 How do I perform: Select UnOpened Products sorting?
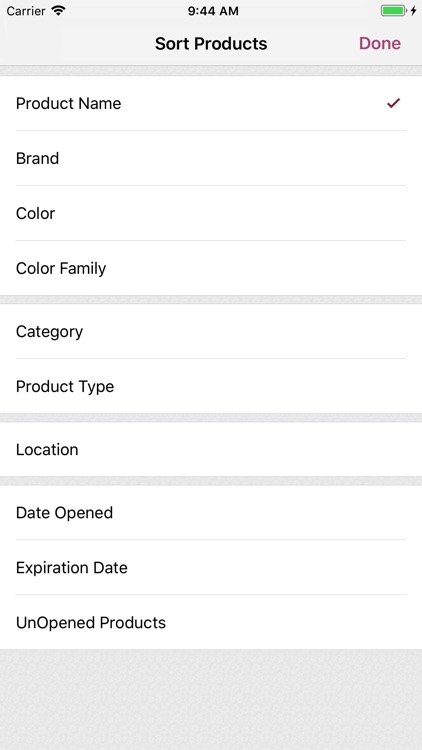pos(211,623)
